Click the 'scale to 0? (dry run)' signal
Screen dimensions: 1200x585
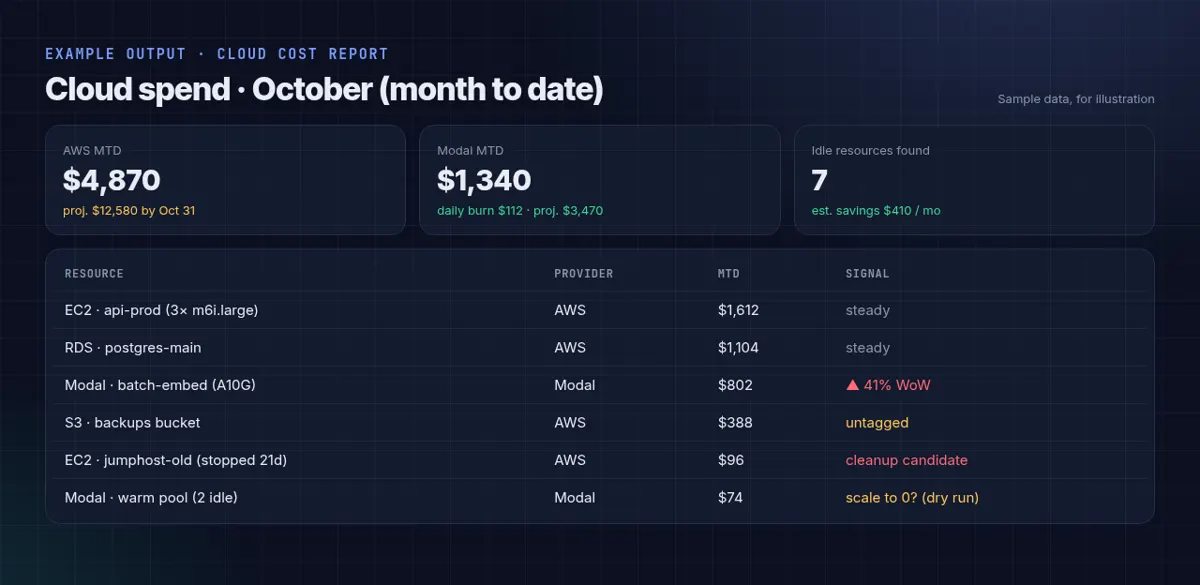[x=912, y=498]
